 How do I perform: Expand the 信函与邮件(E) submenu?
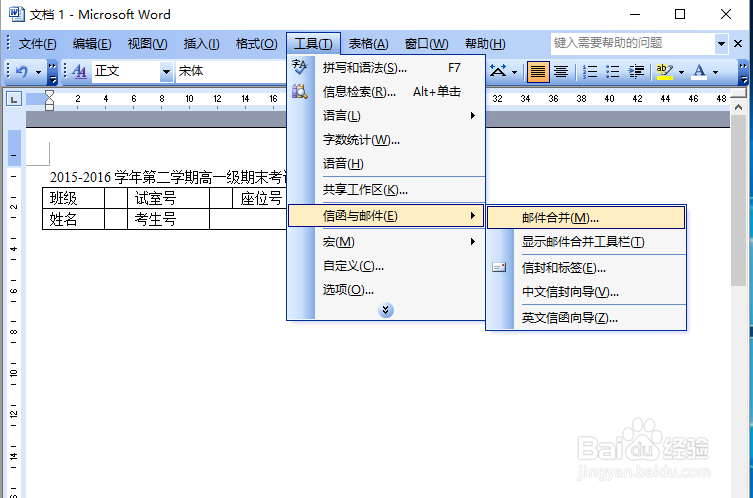pyautogui.click(x=386, y=216)
